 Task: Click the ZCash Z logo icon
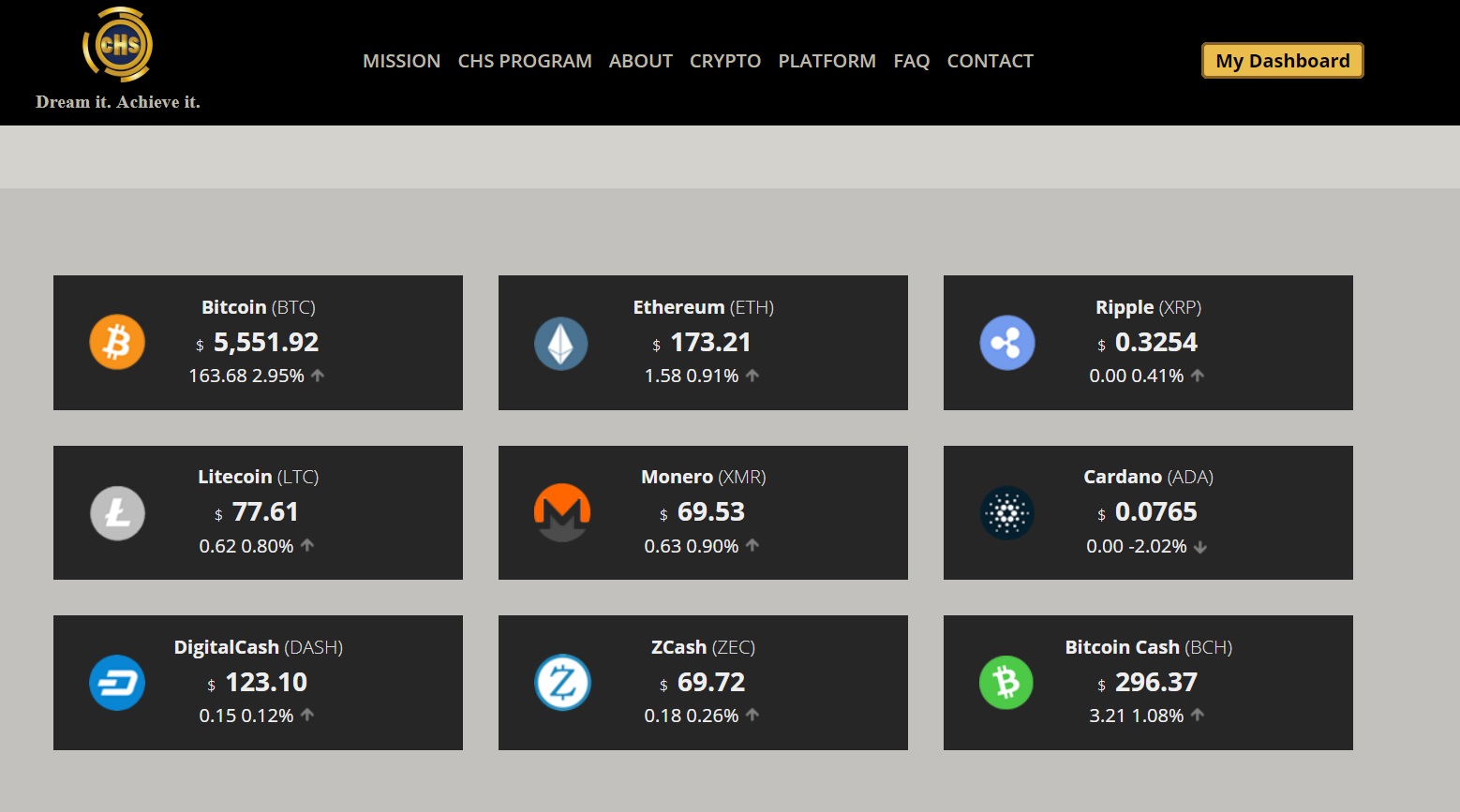[561, 683]
